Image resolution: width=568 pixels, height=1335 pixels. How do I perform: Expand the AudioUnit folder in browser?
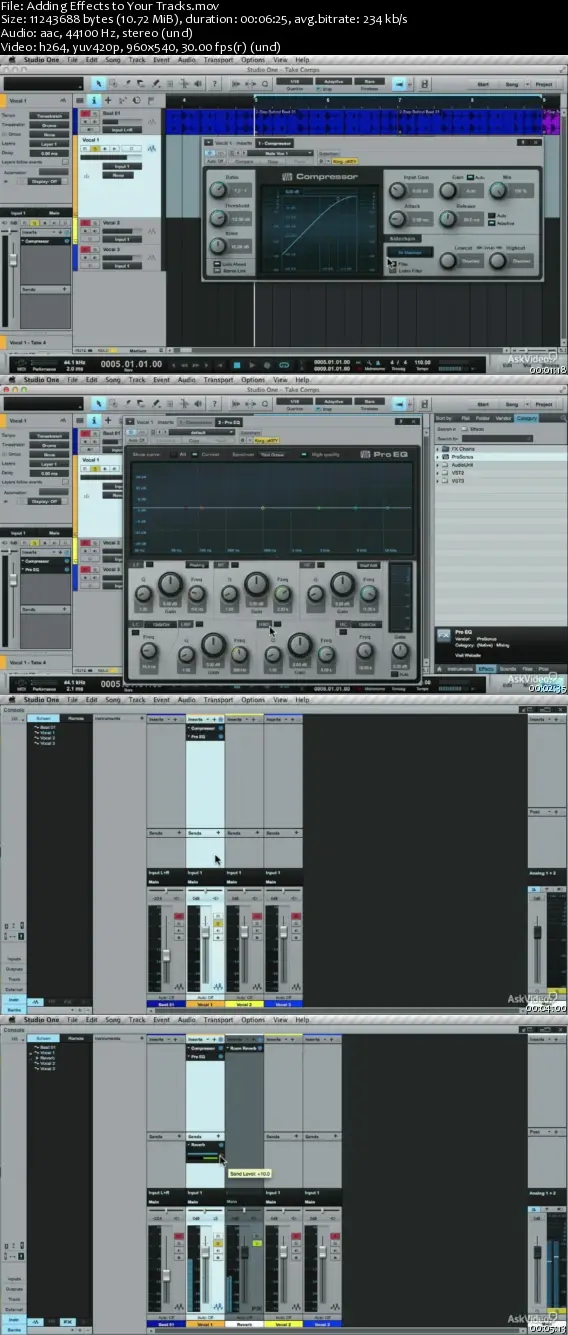(440, 466)
